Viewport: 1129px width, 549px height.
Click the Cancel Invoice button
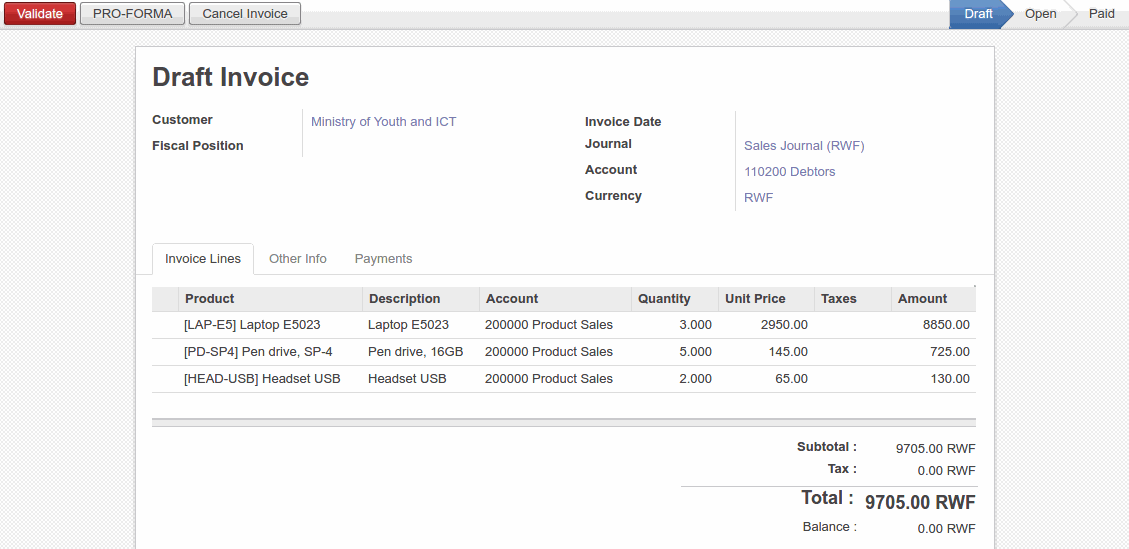click(245, 14)
